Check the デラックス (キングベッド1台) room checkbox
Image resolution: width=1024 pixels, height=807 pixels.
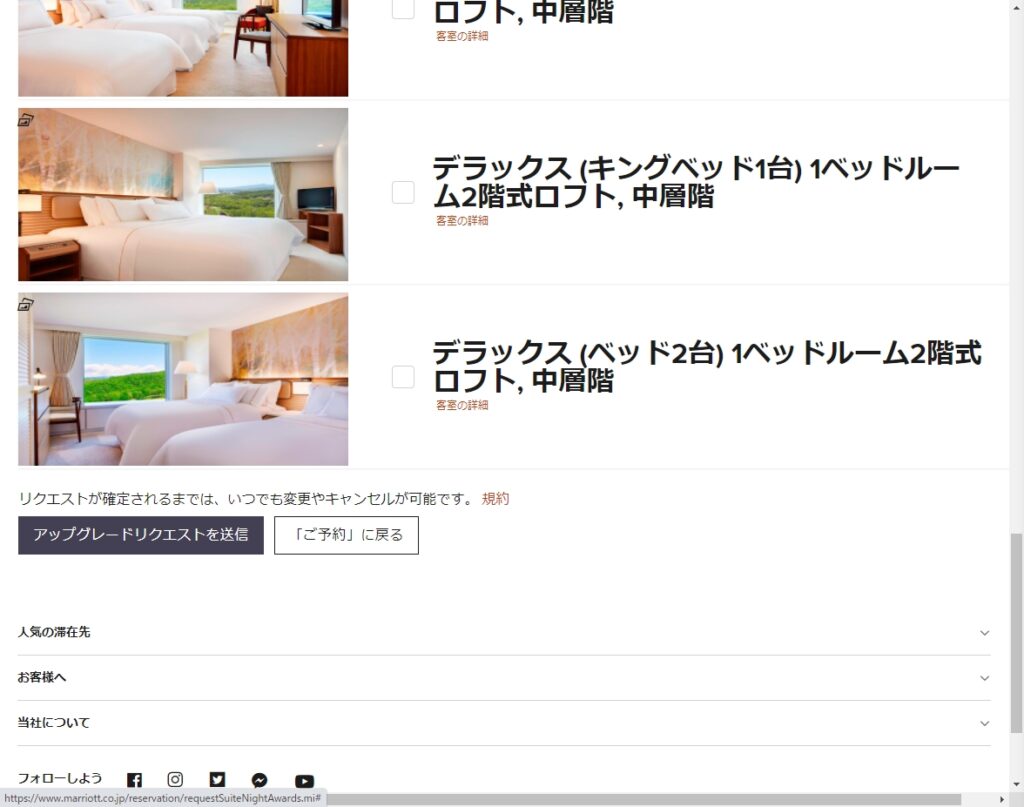point(403,193)
